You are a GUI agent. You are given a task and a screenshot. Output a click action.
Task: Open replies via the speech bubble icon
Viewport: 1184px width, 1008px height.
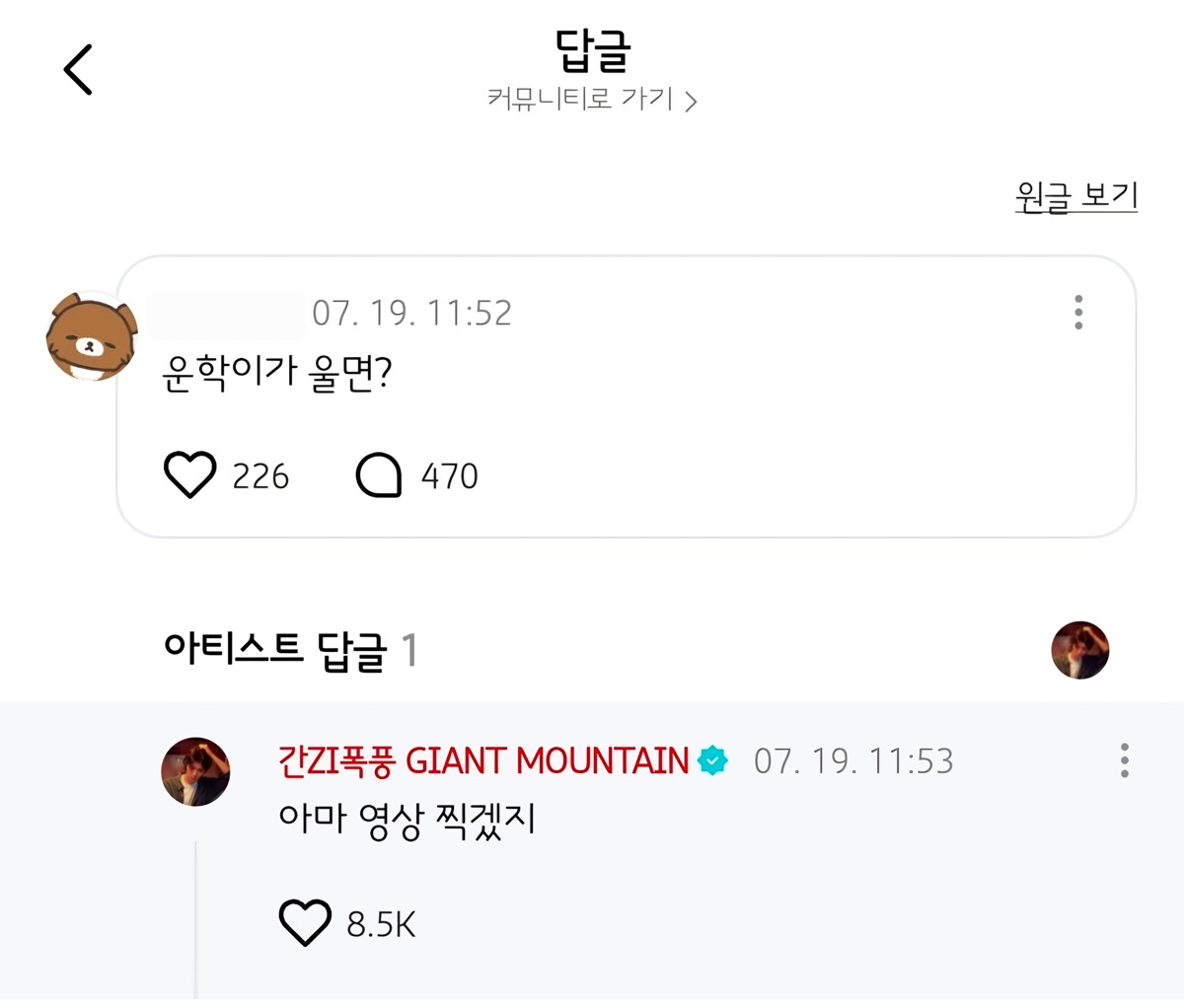pyautogui.click(x=379, y=475)
